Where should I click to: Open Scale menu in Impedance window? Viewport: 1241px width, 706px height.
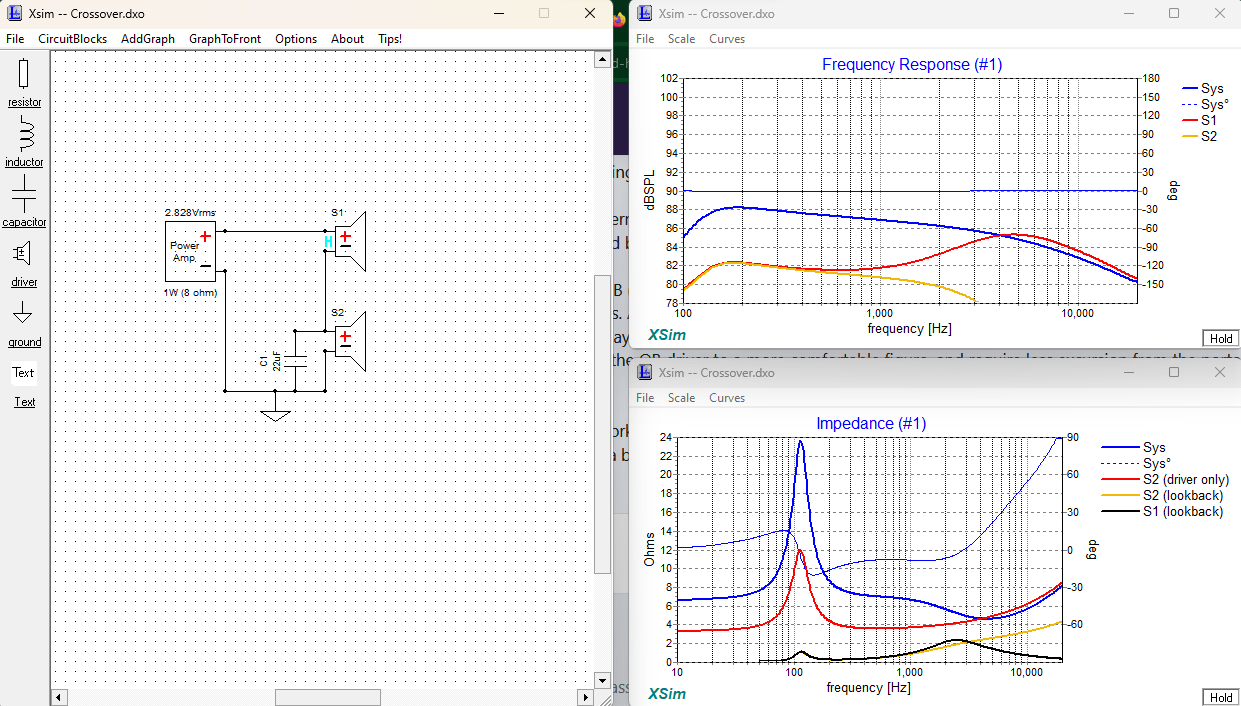click(682, 398)
